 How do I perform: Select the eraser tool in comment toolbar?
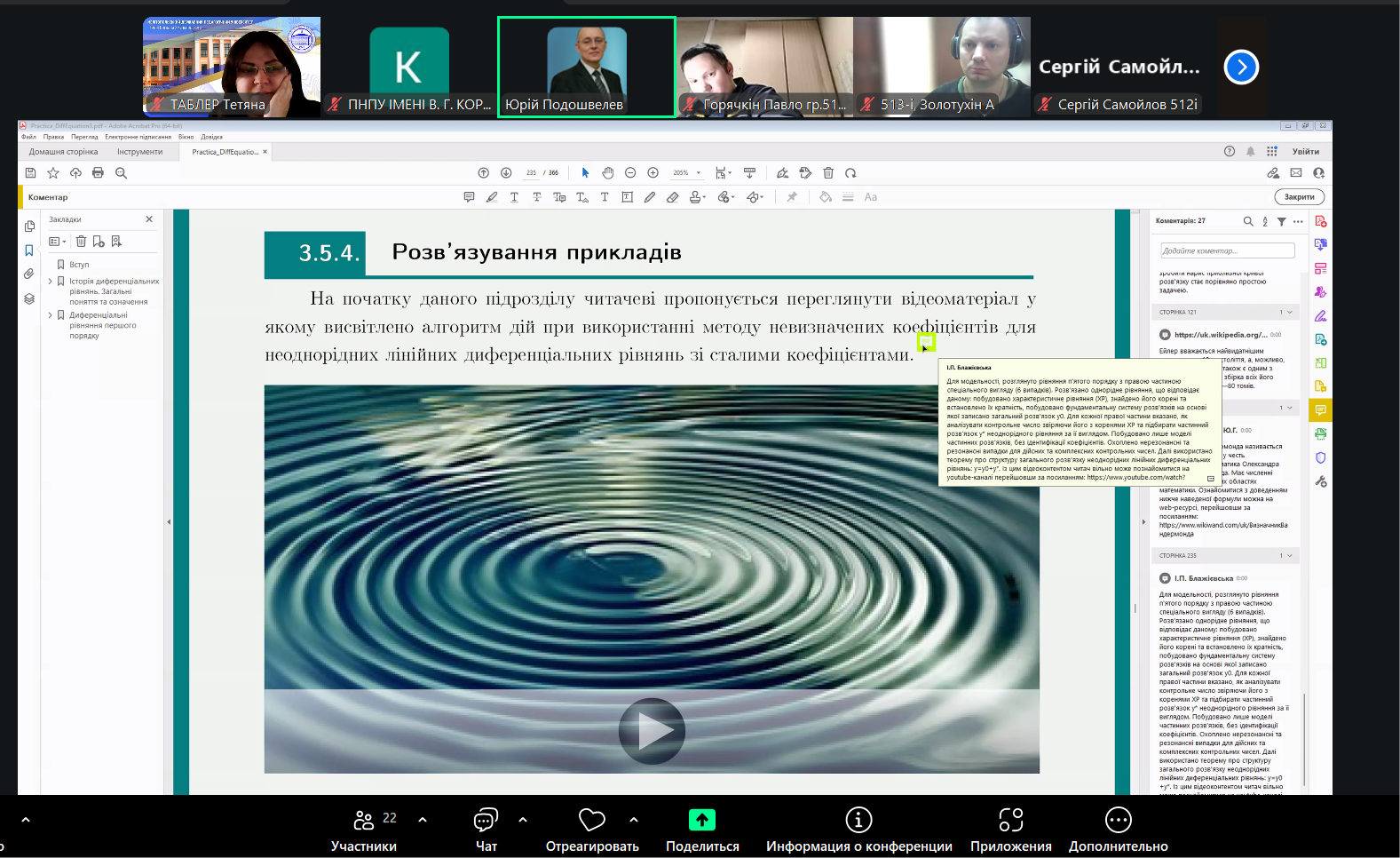pyautogui.click(x=672, y=197)
